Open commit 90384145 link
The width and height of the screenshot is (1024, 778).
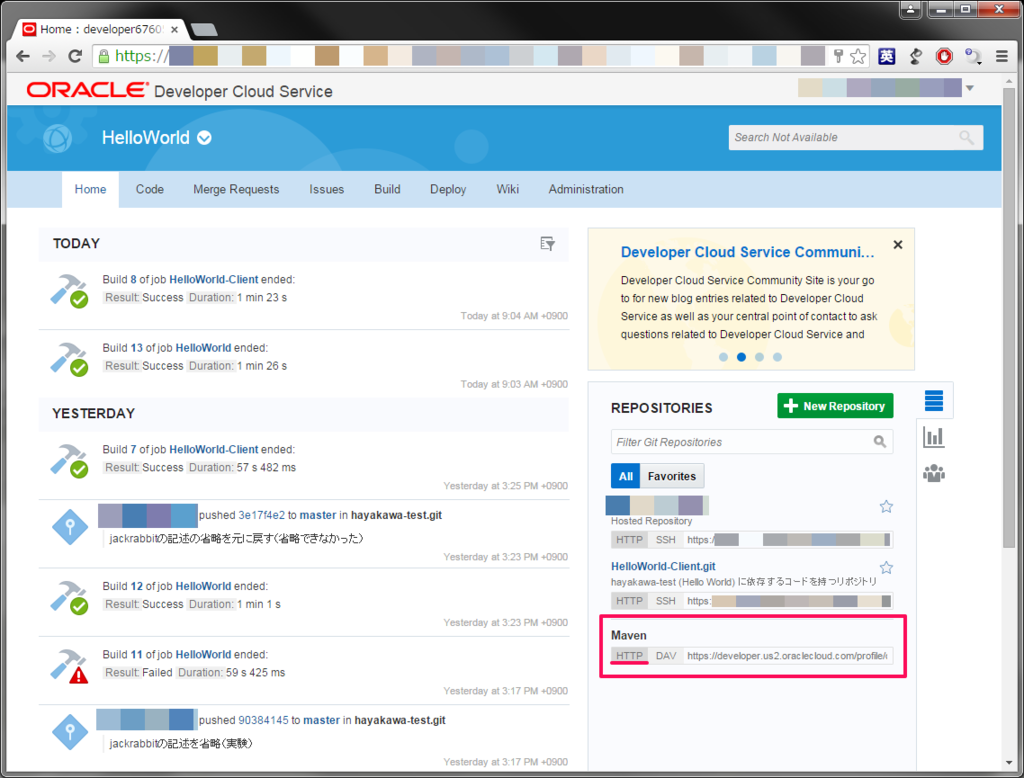[263, 720]
